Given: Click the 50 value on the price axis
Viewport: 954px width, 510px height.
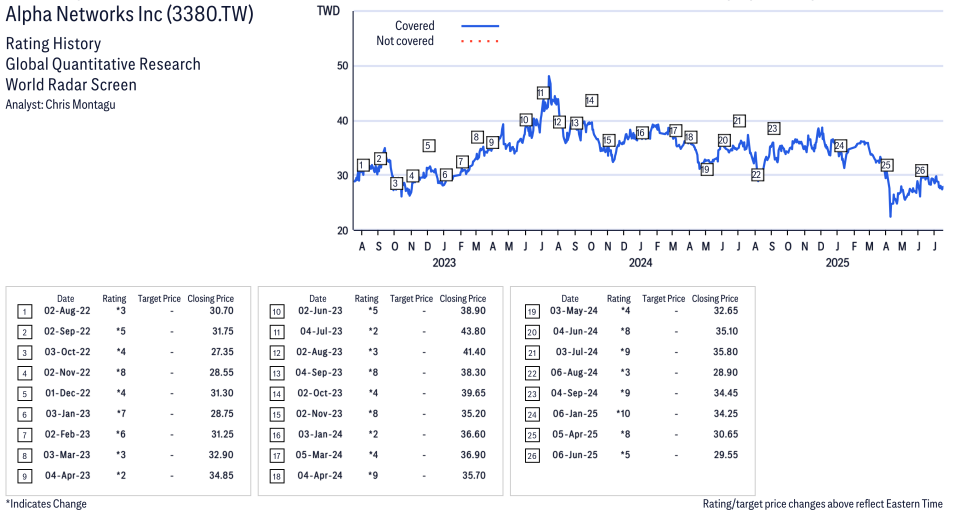Looking at the screenshot, I should 343,66.
